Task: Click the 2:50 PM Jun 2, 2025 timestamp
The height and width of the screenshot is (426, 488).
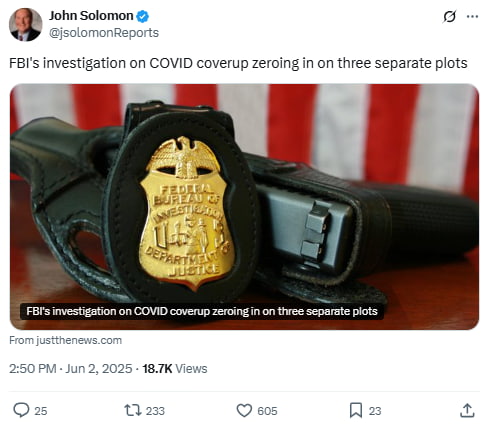Action: point(71,369)
